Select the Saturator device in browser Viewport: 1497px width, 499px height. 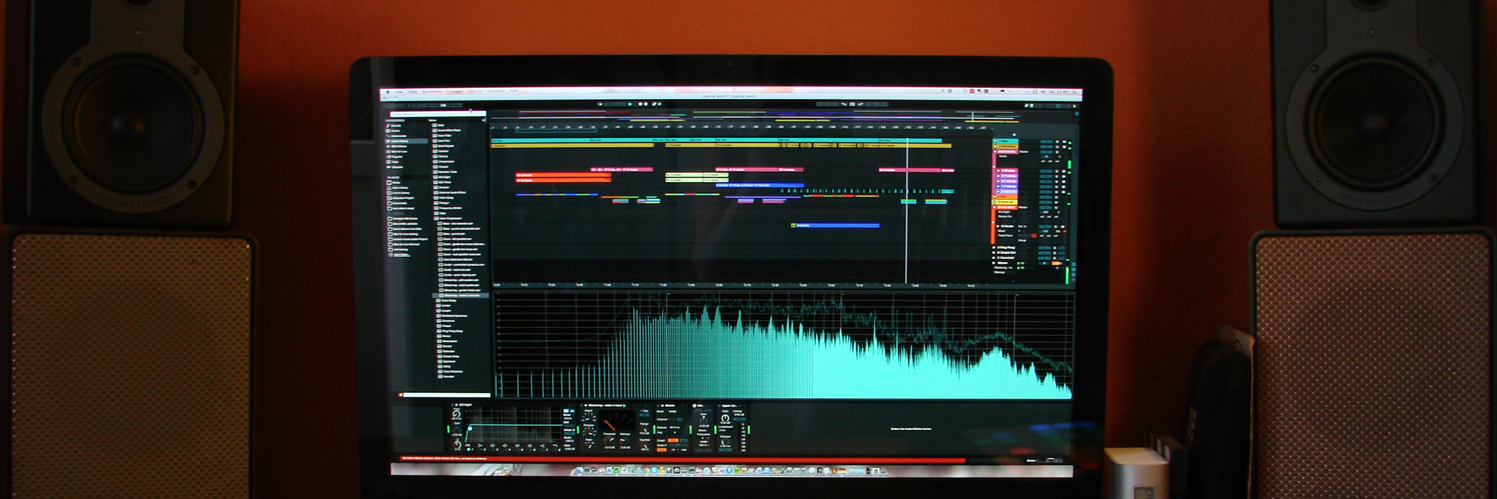click(443, 351)
